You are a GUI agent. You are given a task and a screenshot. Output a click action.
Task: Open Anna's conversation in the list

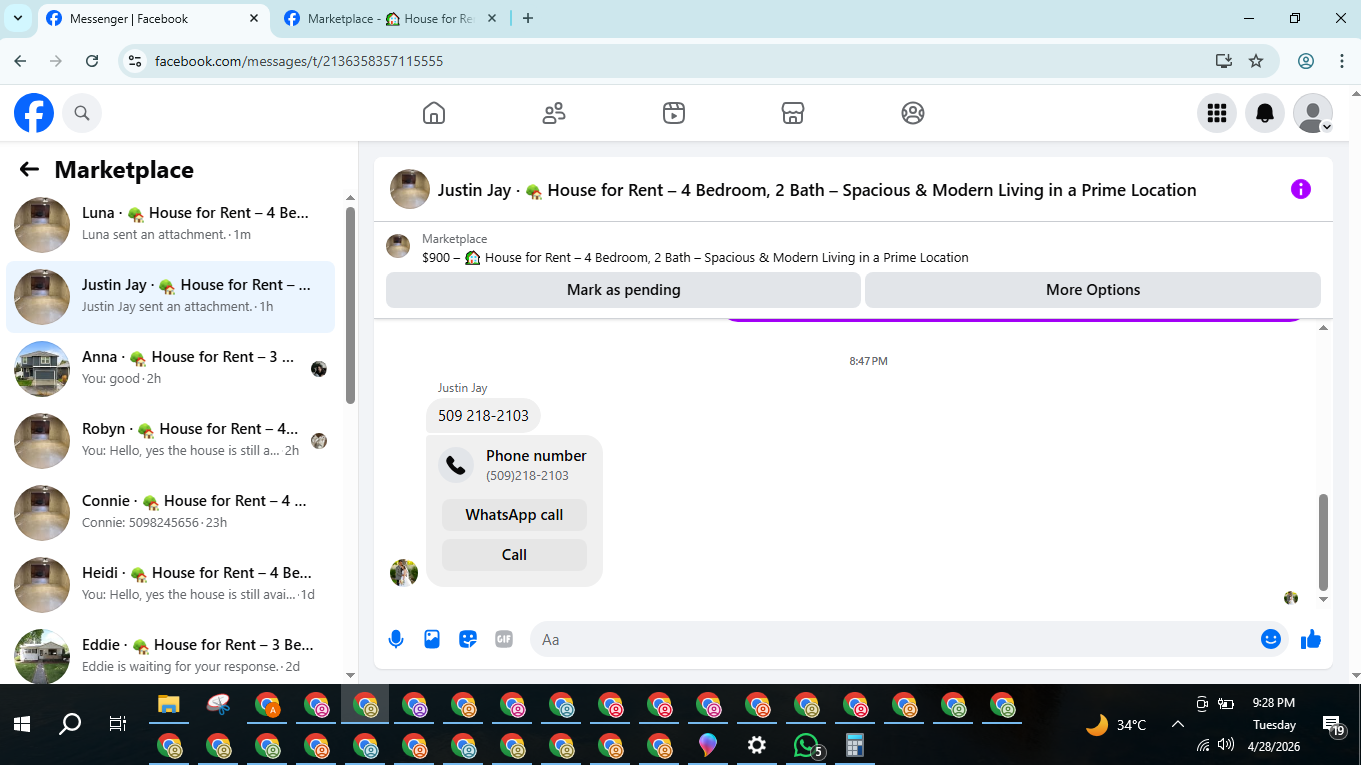point(171,369)
